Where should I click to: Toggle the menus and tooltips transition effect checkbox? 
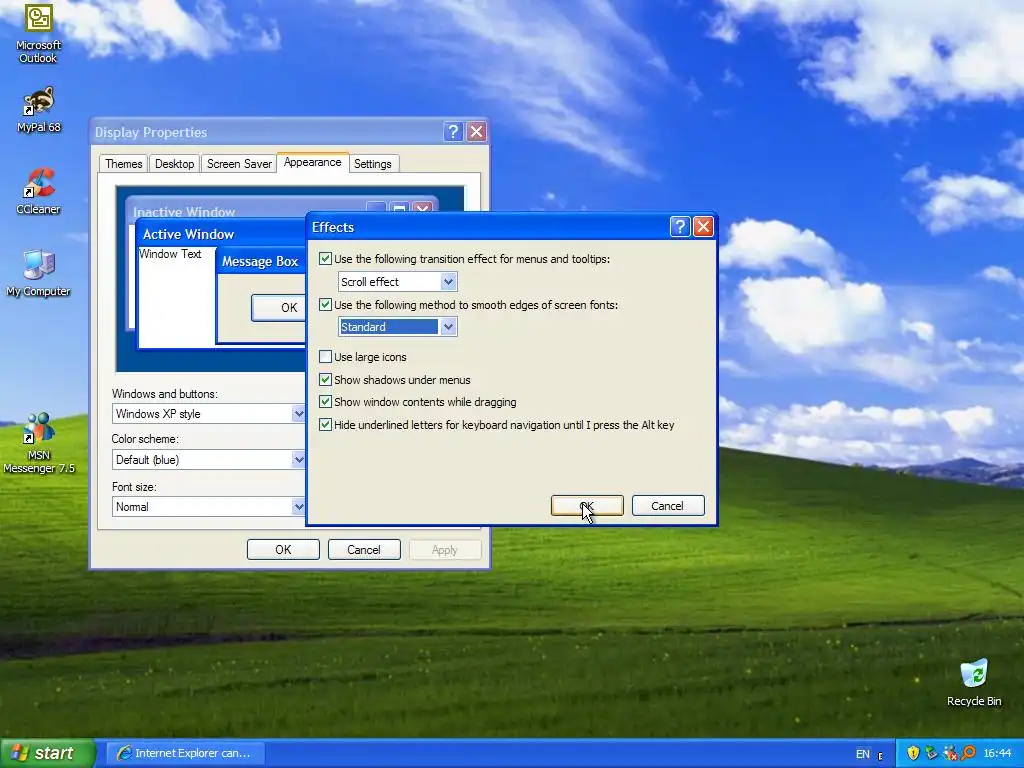point(325,259)
